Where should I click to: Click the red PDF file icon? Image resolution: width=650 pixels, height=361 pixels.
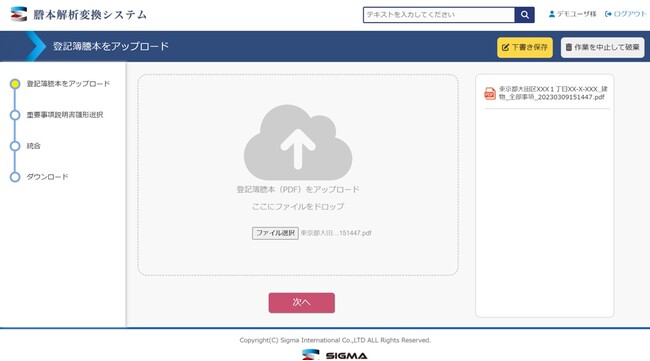490,93
